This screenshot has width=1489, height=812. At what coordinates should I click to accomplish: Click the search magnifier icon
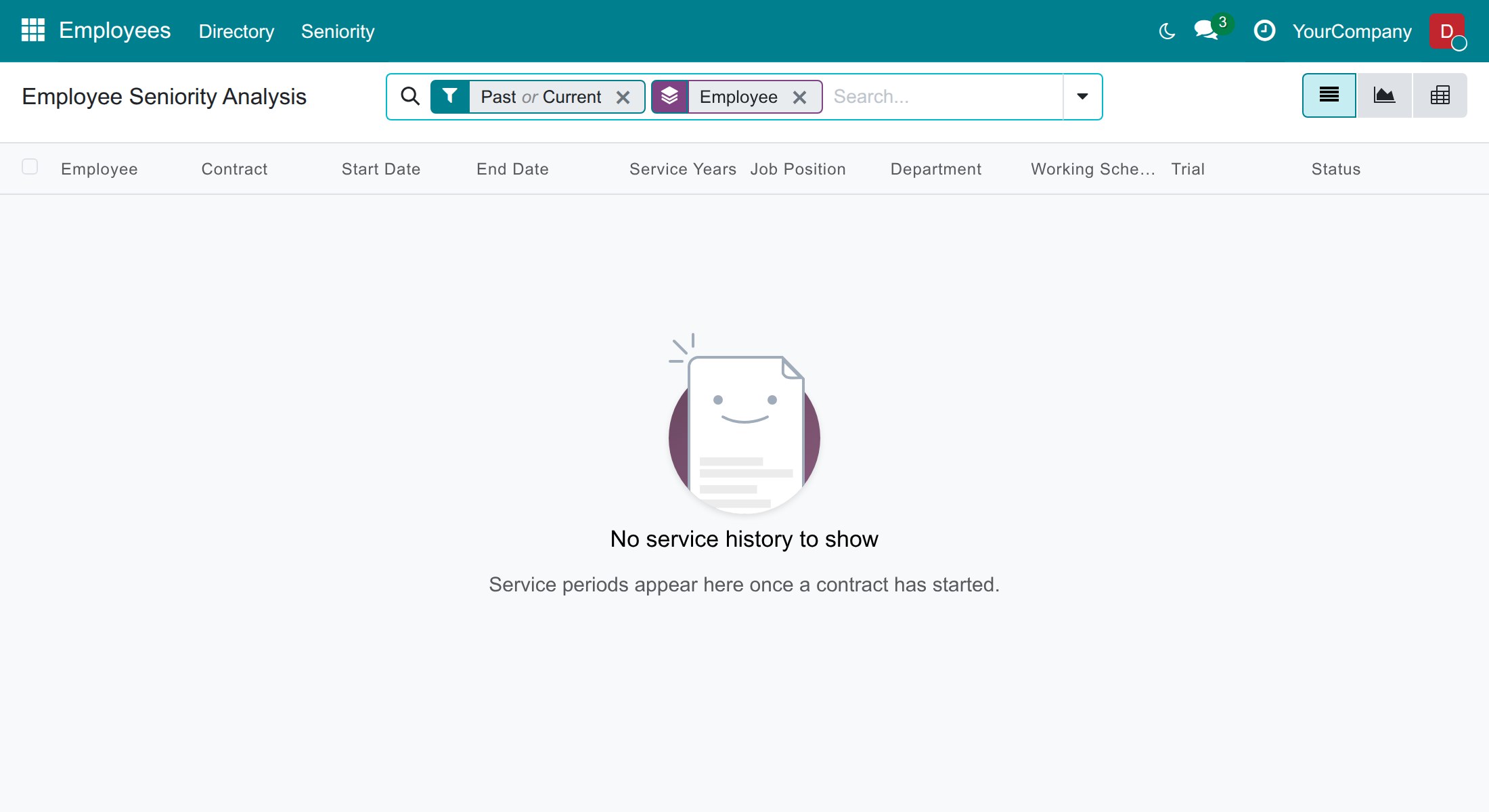410,96
